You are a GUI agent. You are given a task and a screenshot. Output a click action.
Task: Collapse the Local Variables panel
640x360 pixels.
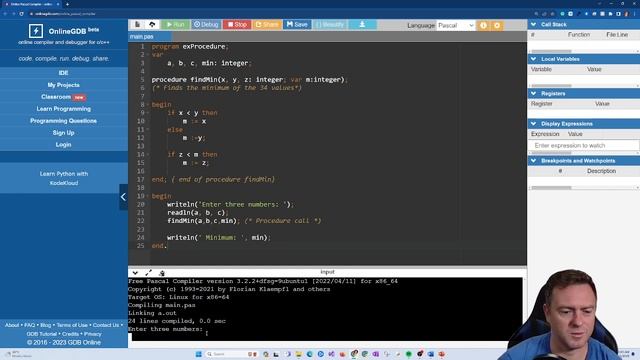533,59
